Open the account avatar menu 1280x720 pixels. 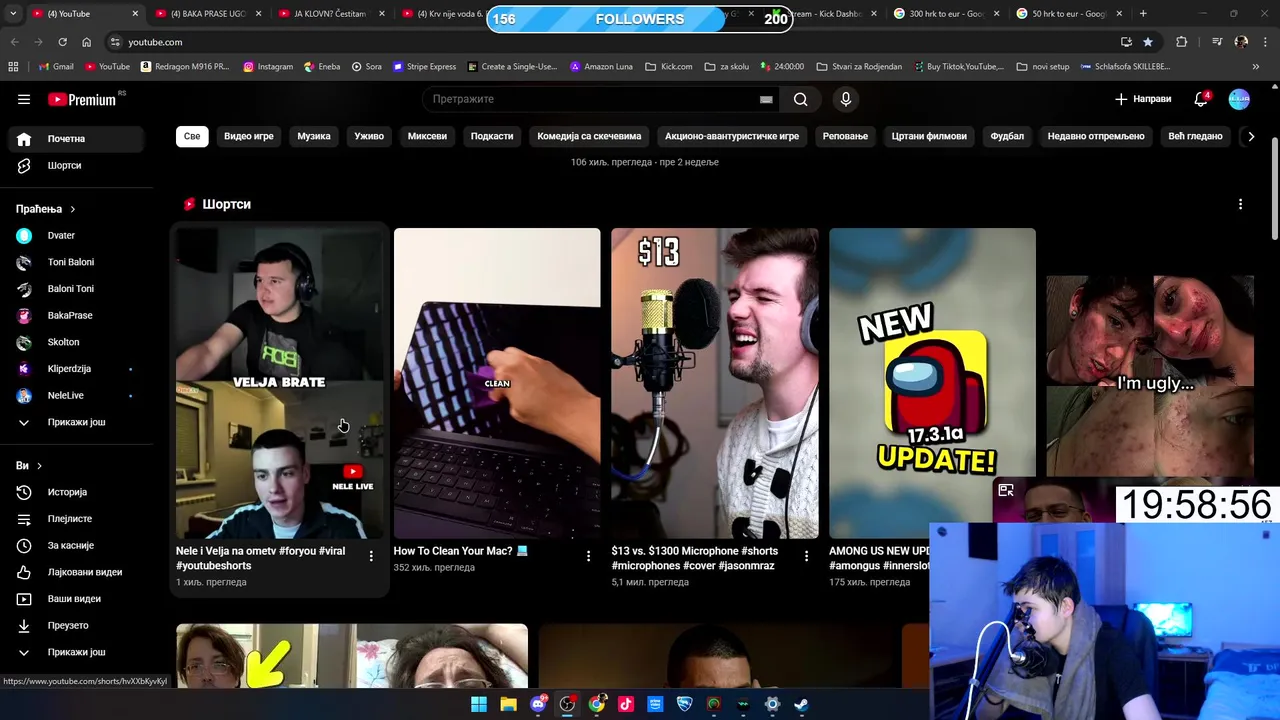pos(1239,99)
